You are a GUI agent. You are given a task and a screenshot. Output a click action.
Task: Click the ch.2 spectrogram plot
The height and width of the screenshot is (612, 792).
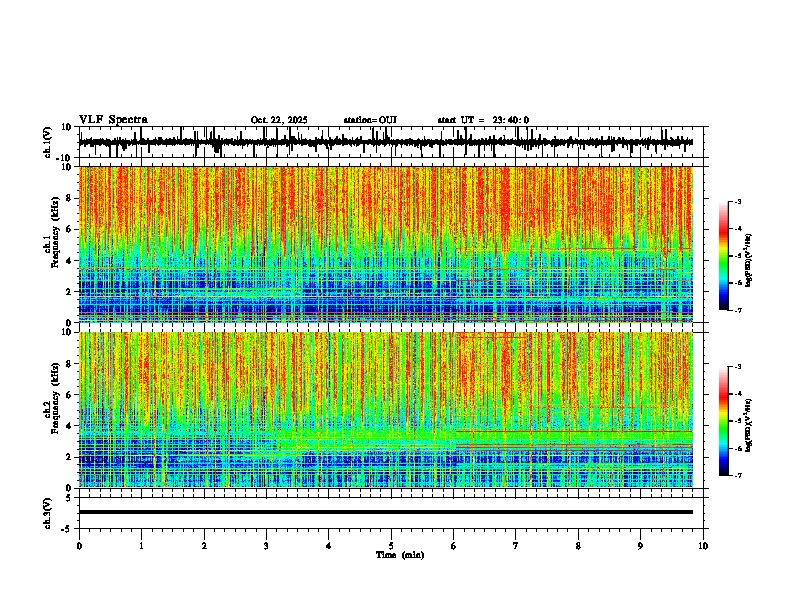point(386,410)
